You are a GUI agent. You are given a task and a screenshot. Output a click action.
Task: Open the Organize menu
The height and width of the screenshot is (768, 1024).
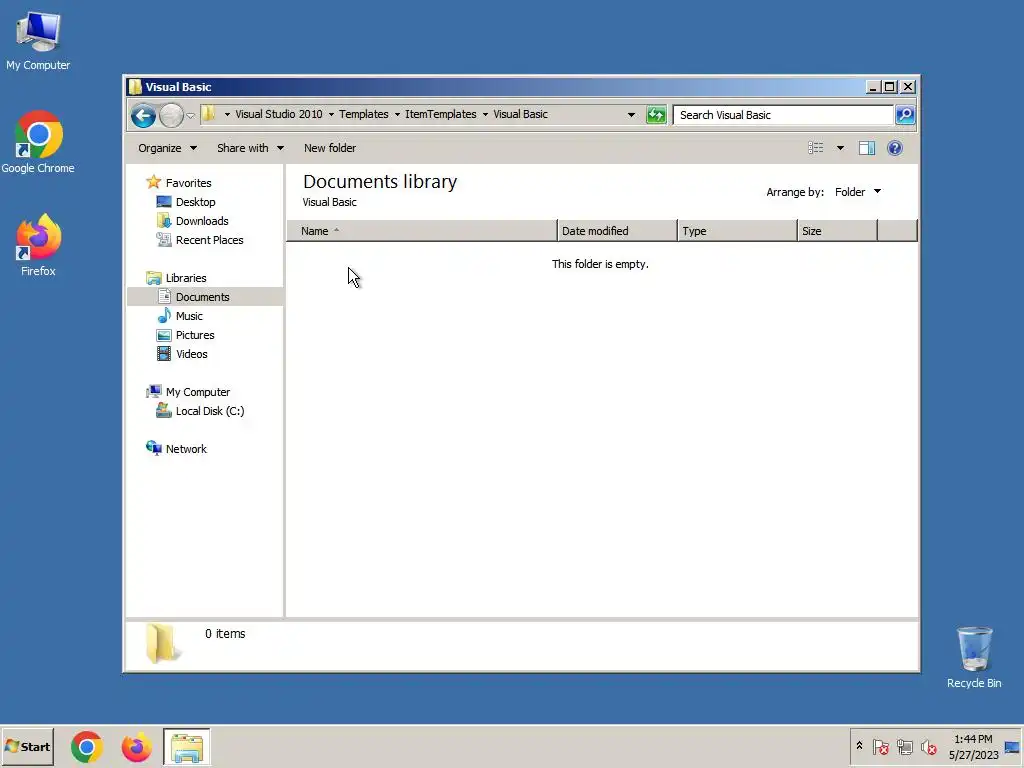(x=167, y=148)
